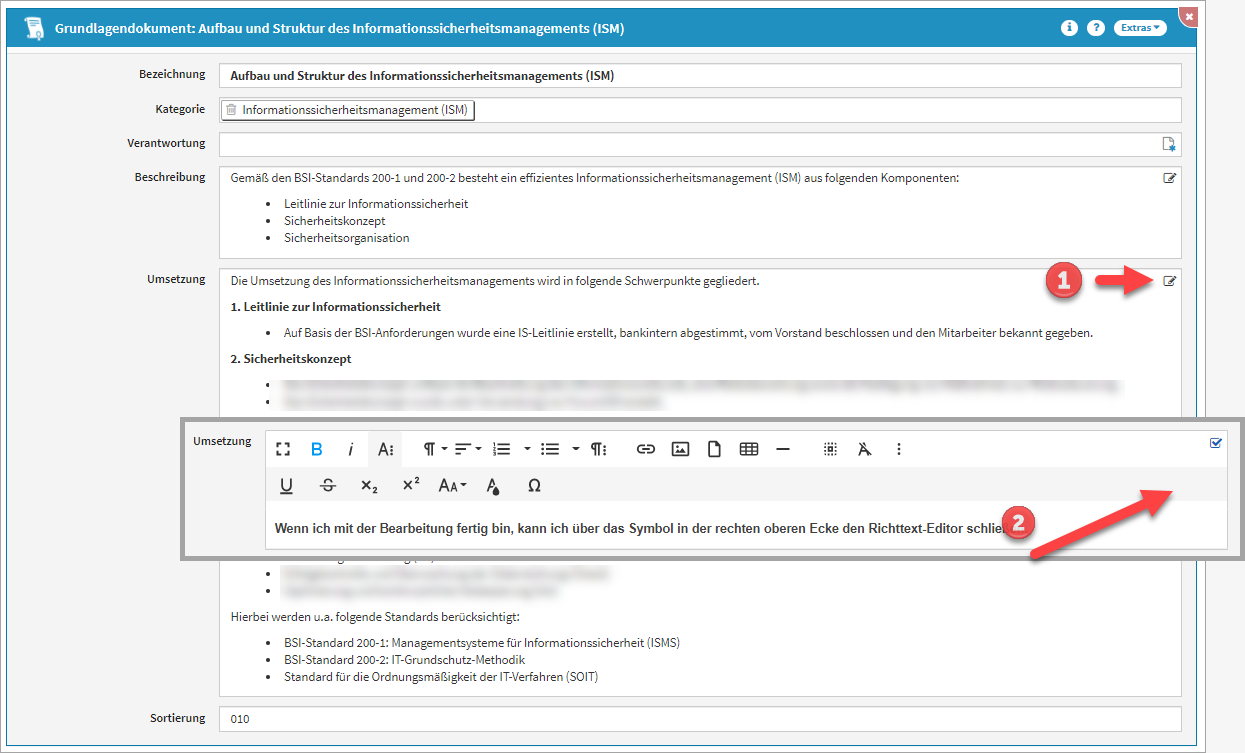Close rich text editor via checkmark icon

1216,443
